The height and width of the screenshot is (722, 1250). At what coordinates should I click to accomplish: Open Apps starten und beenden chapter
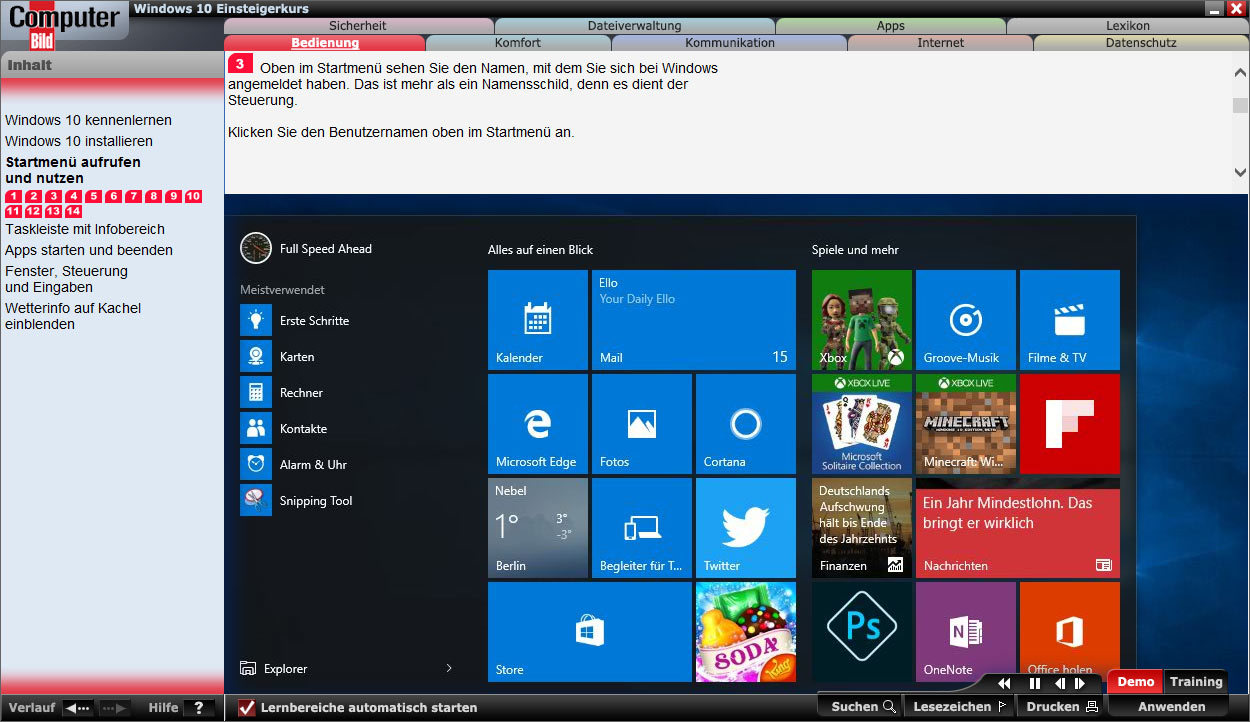point(89,250)
